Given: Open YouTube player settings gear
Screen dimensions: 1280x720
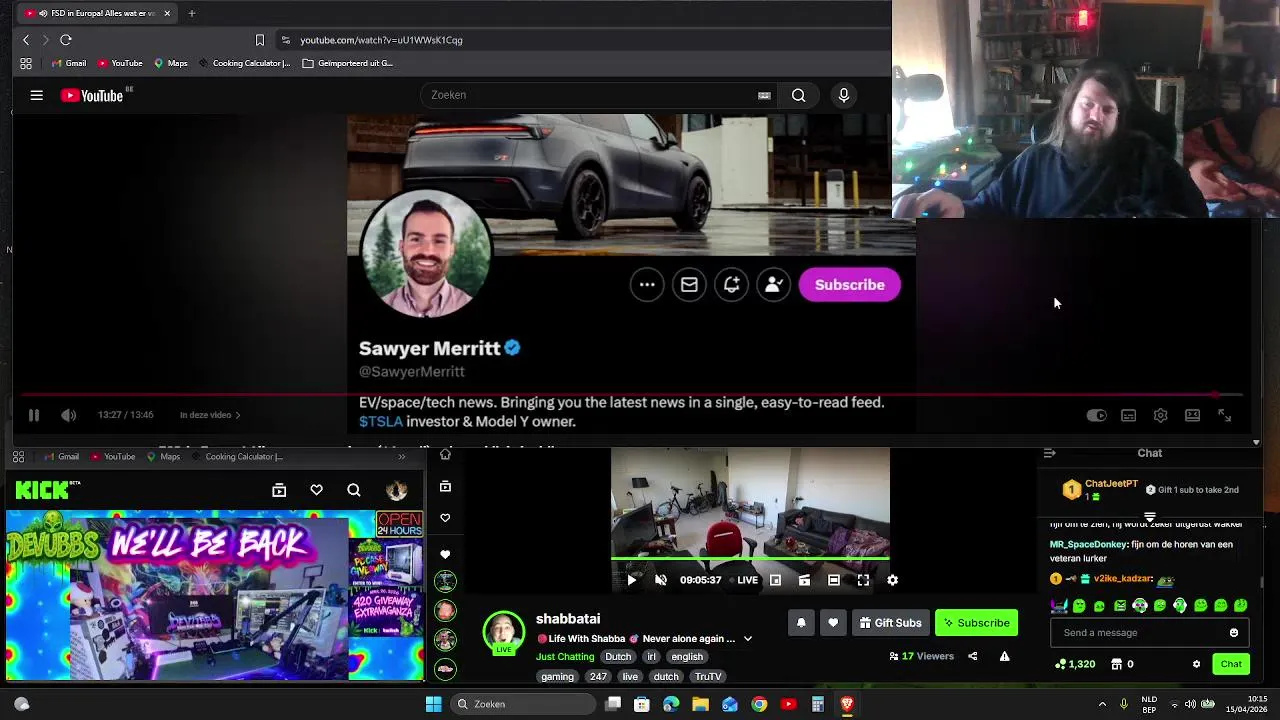Looking at the screenshot, I should click(1160, 415).
